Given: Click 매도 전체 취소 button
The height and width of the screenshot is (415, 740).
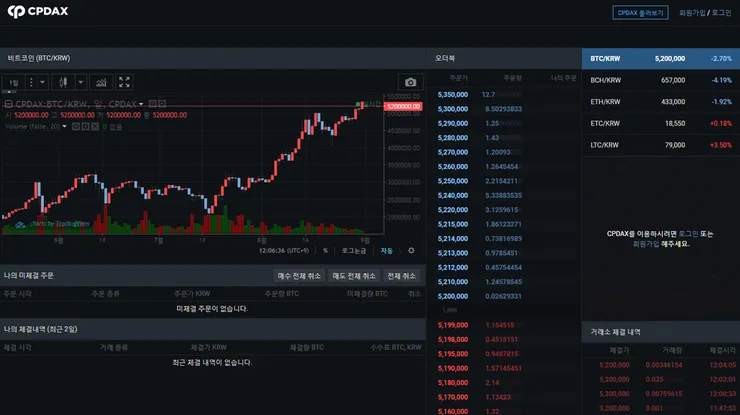Looking at the screenshot, I should (354, 276).
